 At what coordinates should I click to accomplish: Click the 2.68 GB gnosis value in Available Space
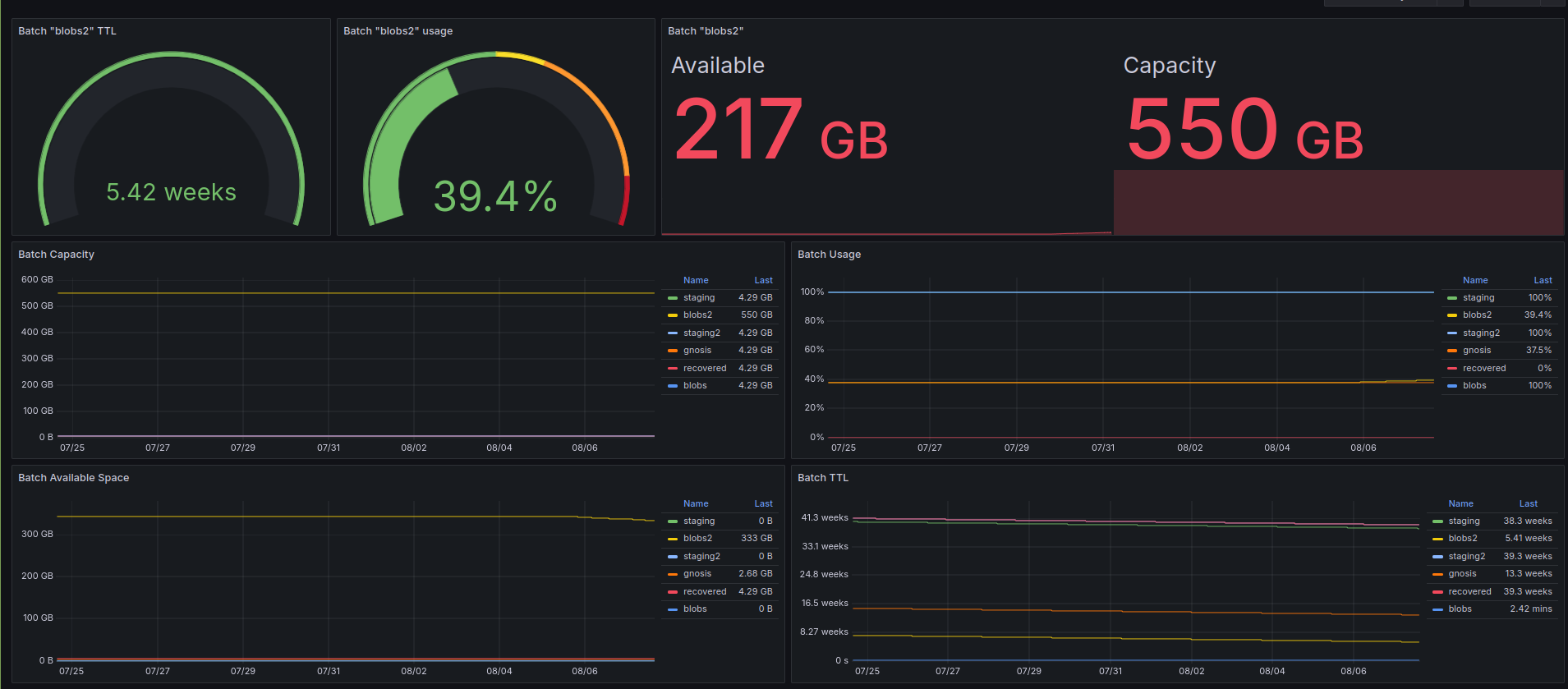pyautogui.click(x=756, y=574)
